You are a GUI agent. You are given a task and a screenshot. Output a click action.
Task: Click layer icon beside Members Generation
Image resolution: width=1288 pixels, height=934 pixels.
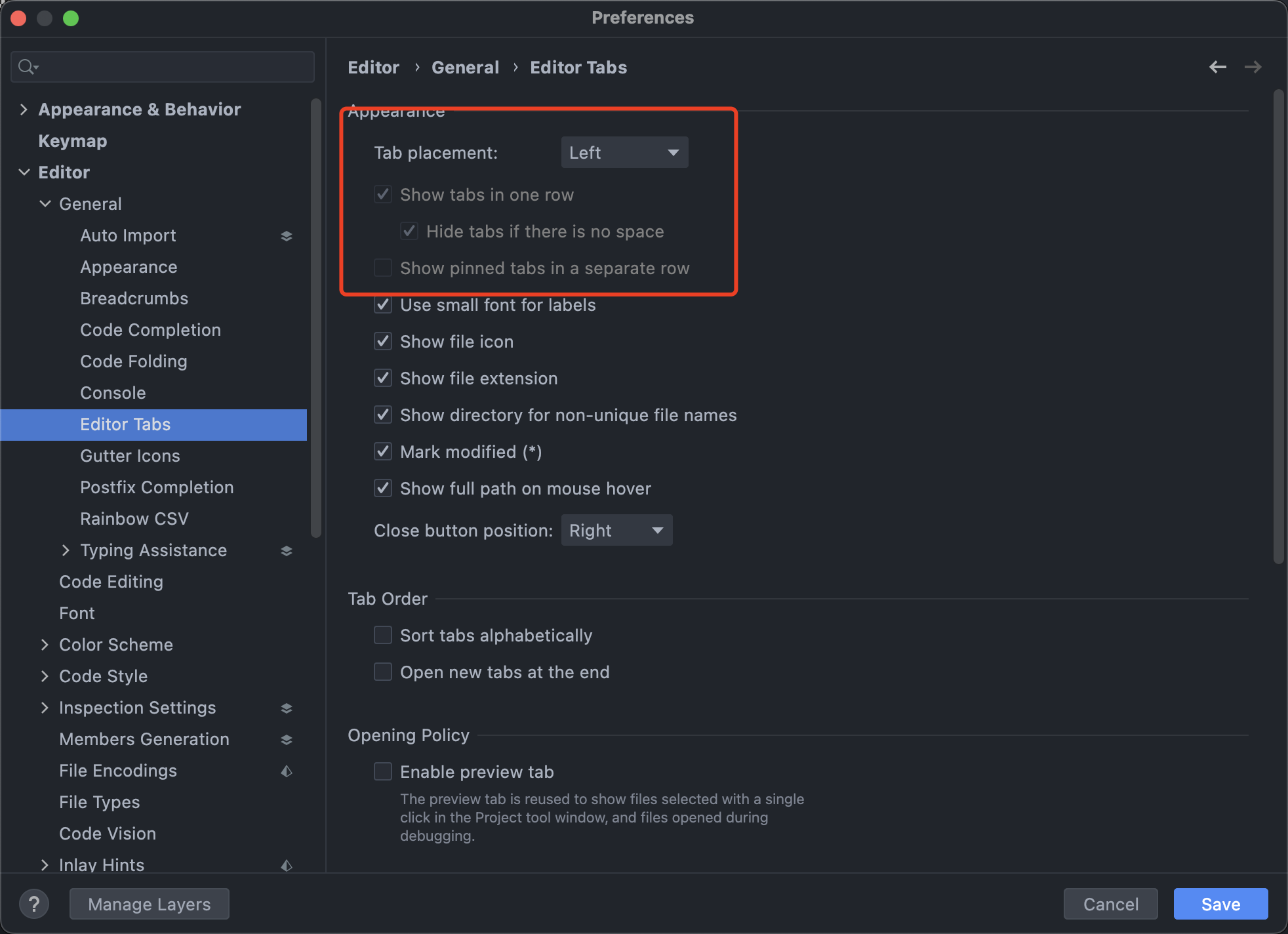[287, 739]
